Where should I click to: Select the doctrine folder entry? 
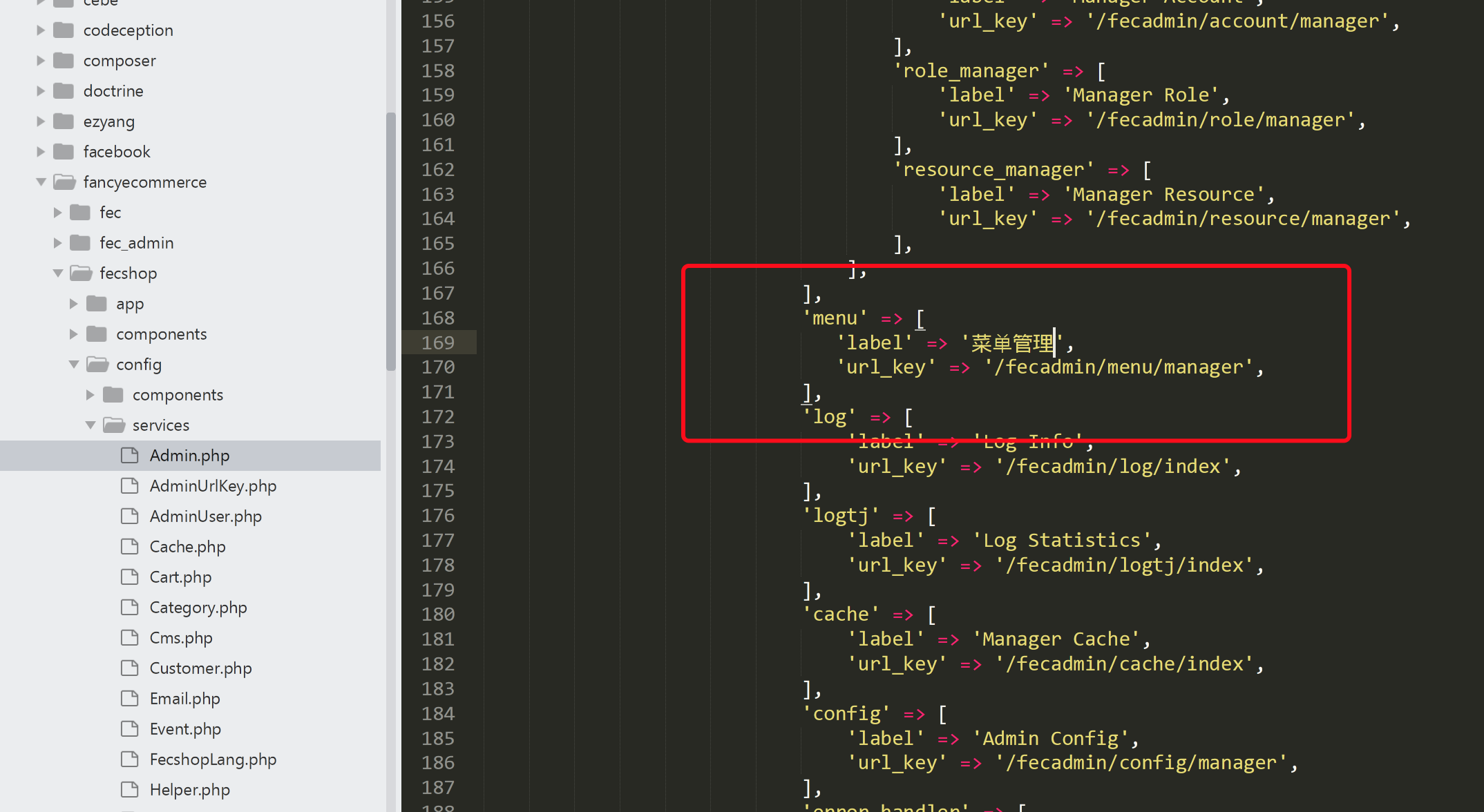113,91
